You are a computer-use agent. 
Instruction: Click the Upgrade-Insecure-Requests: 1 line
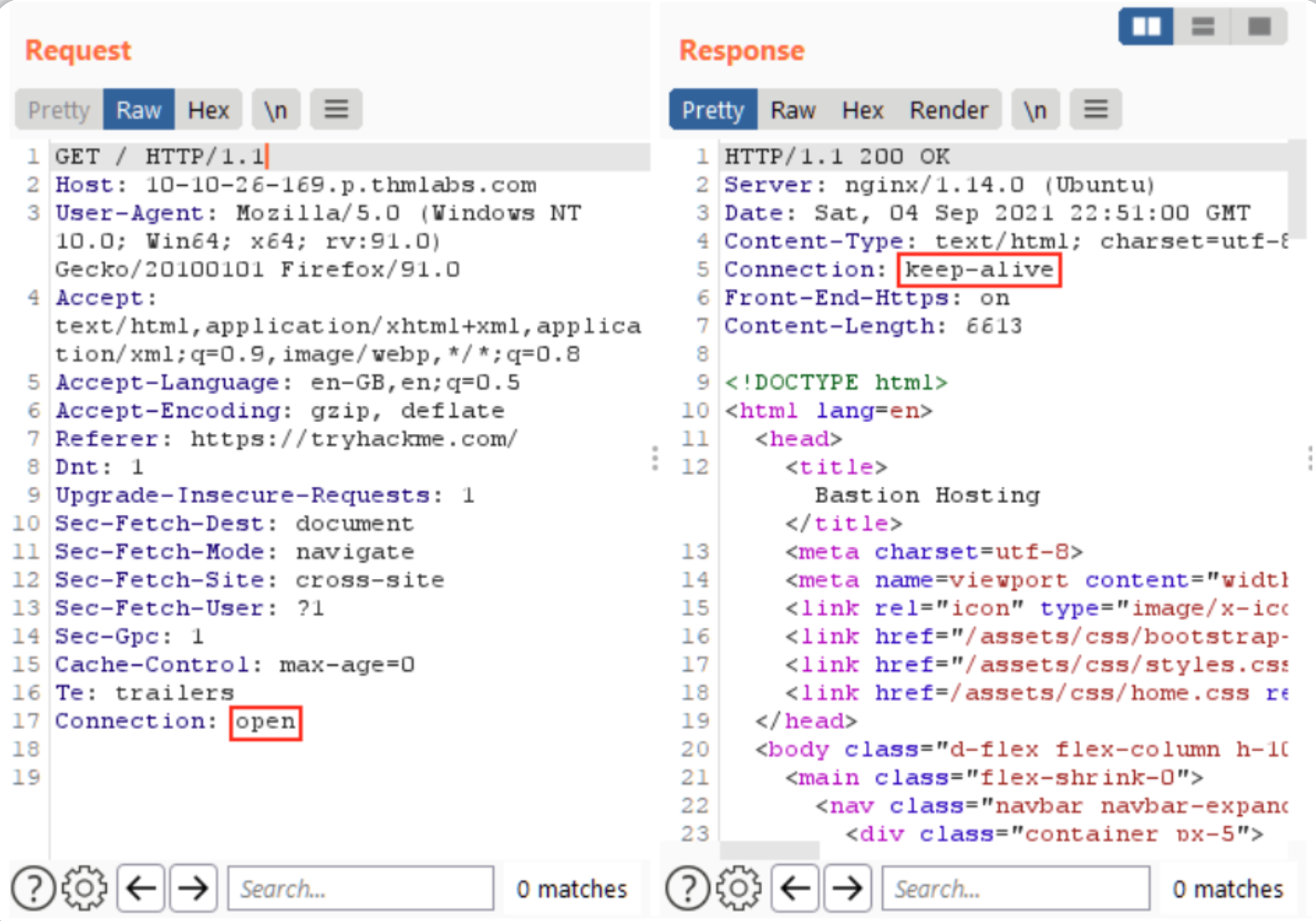pyautogui.click(x=265, y=495)
